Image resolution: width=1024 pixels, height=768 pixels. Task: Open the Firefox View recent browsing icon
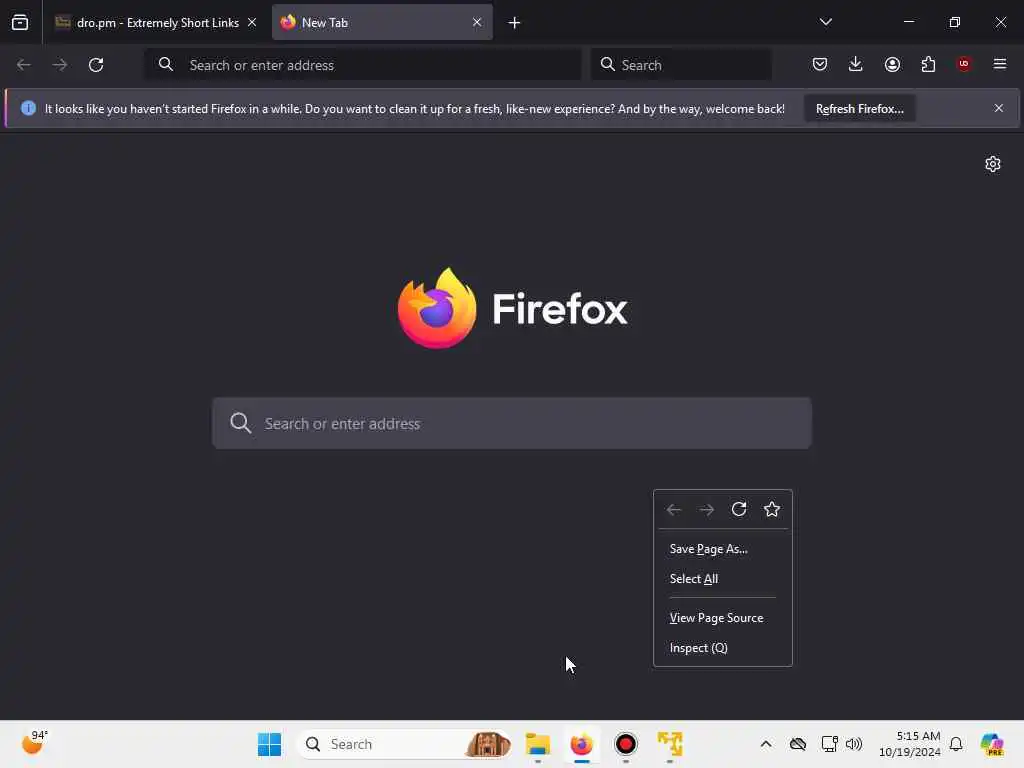click(20, 22)
